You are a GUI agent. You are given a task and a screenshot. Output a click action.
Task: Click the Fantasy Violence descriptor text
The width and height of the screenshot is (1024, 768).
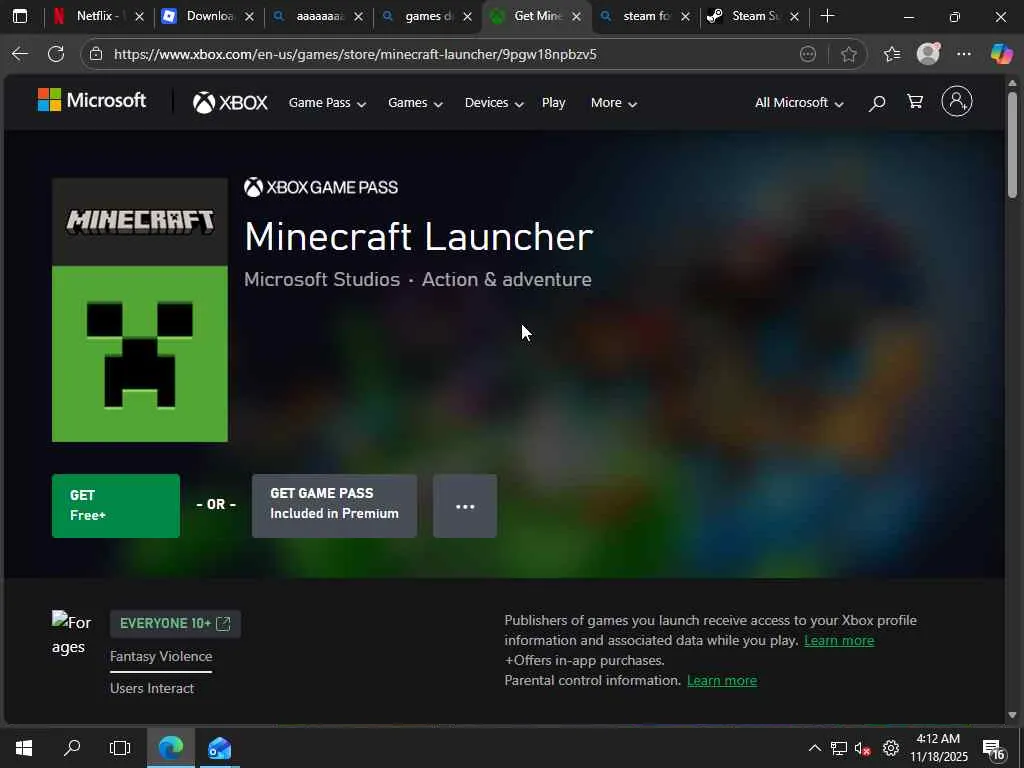click(161, 656)
